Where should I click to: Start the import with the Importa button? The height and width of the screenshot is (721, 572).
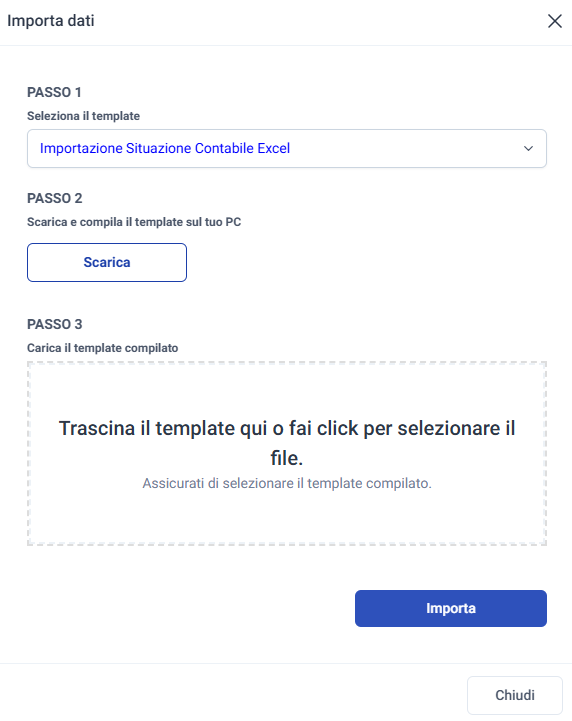[451, 608]
